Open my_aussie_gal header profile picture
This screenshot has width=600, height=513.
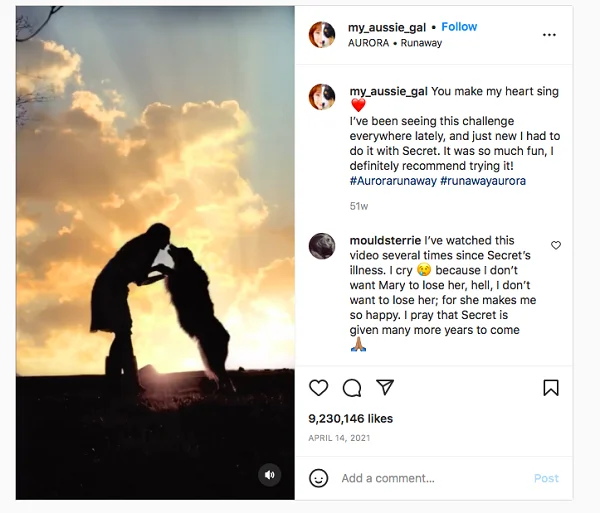(322, 34)
